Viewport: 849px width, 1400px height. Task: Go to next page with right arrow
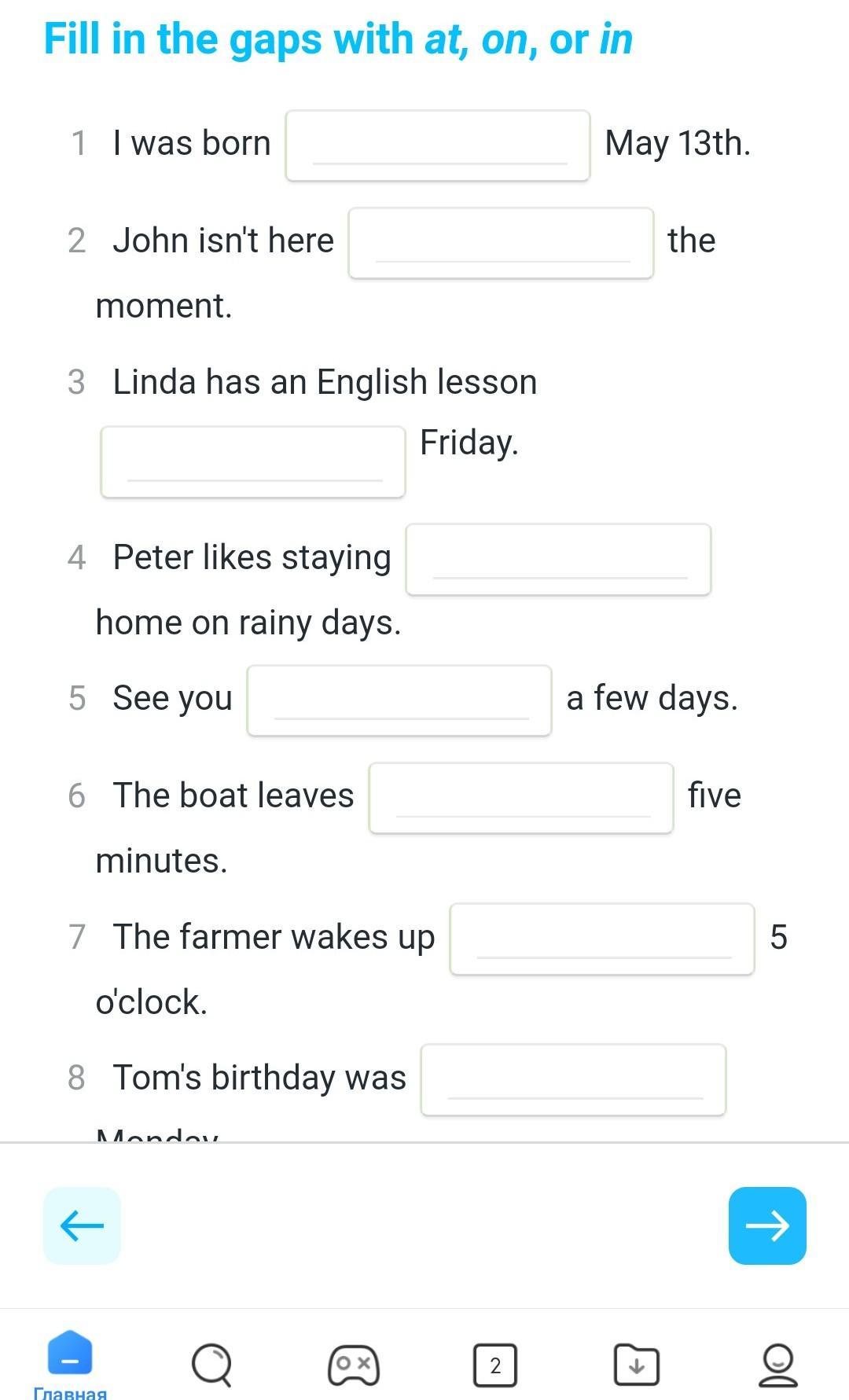click(x=767, y=1225)
